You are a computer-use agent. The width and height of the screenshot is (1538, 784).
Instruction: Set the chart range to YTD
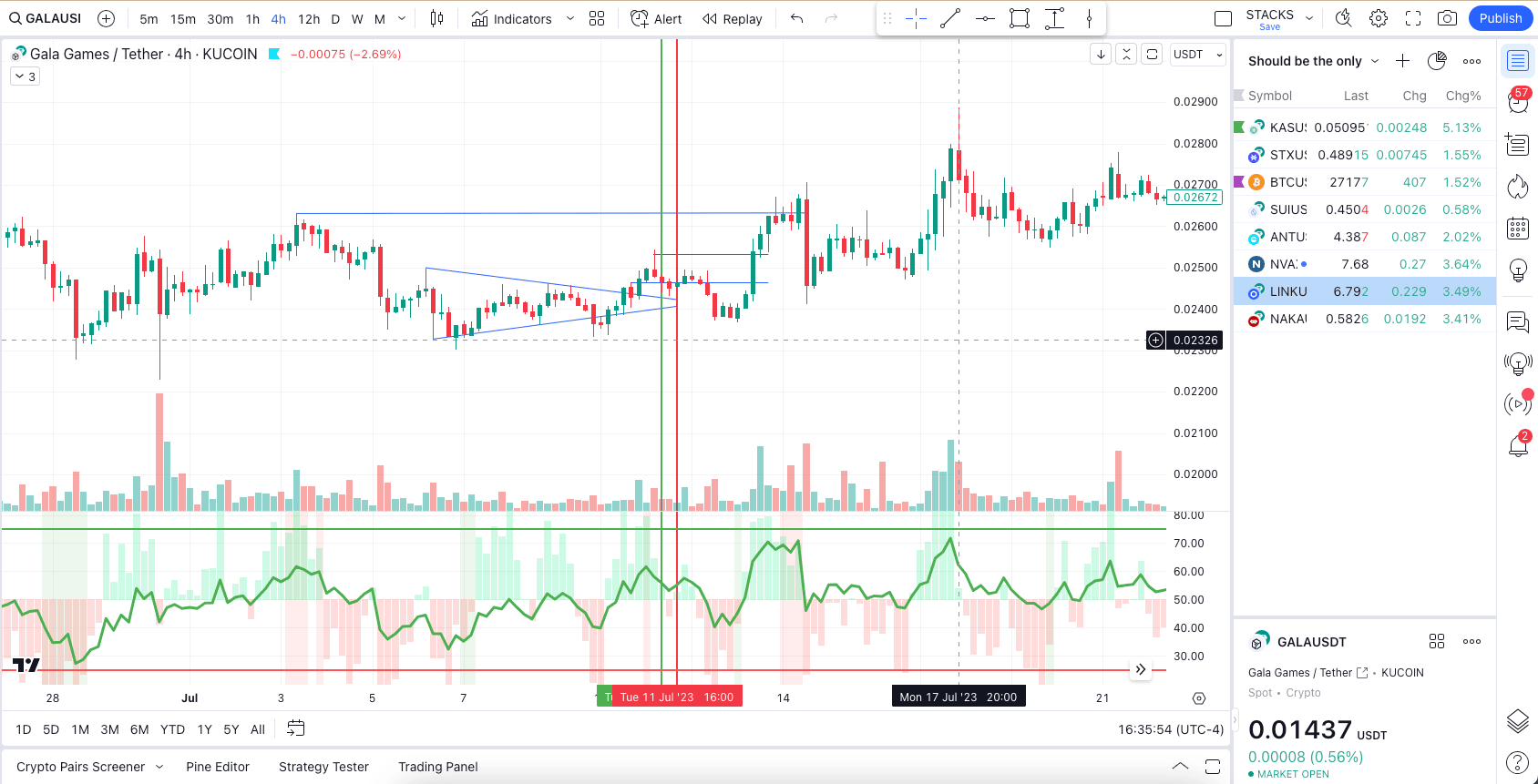(x=172, y=729)
